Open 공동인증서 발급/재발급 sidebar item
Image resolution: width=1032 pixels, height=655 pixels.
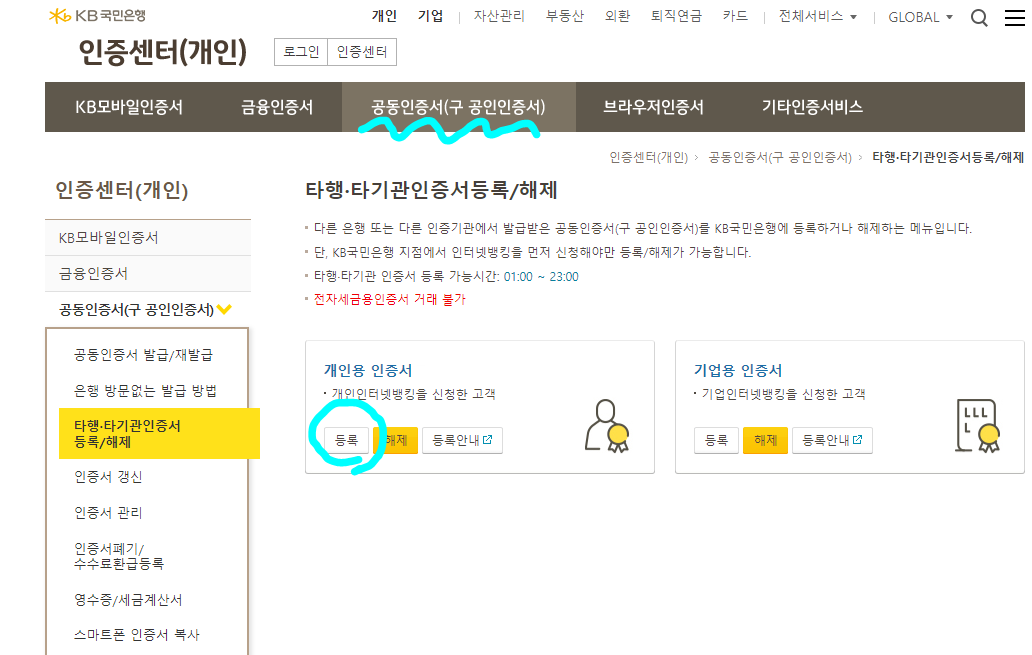click(143, 355)
